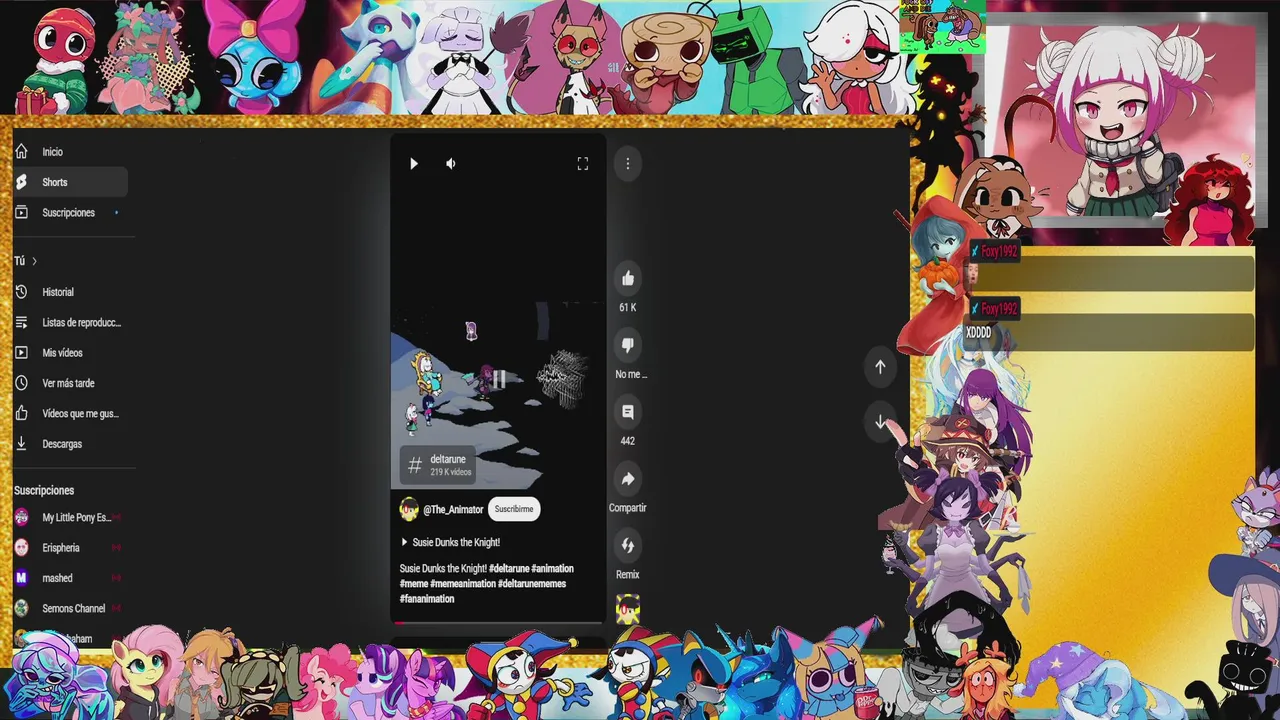The width and height of the screenshot is (1280, 720).
Task: Open the Shorts sidebar entry
Action: [x=70, y=182]
